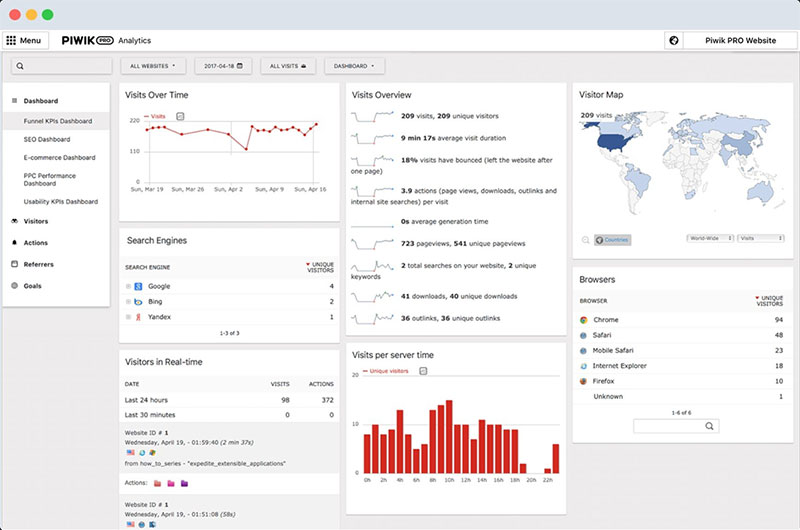The width and height of the screenshot is (800, 530).
Task: Click the Visitors binoculars icon in sidebar
Action: click(x=14, y=221)
